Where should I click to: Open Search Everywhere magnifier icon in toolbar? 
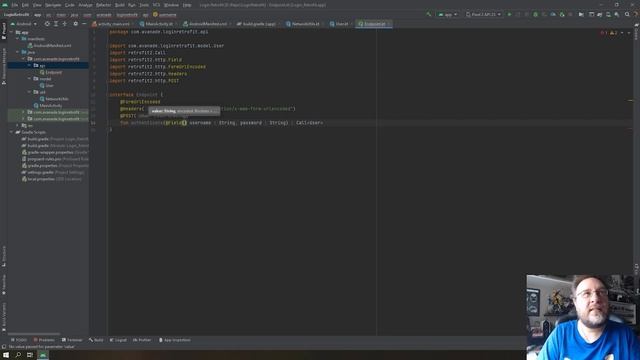(627, 14)
